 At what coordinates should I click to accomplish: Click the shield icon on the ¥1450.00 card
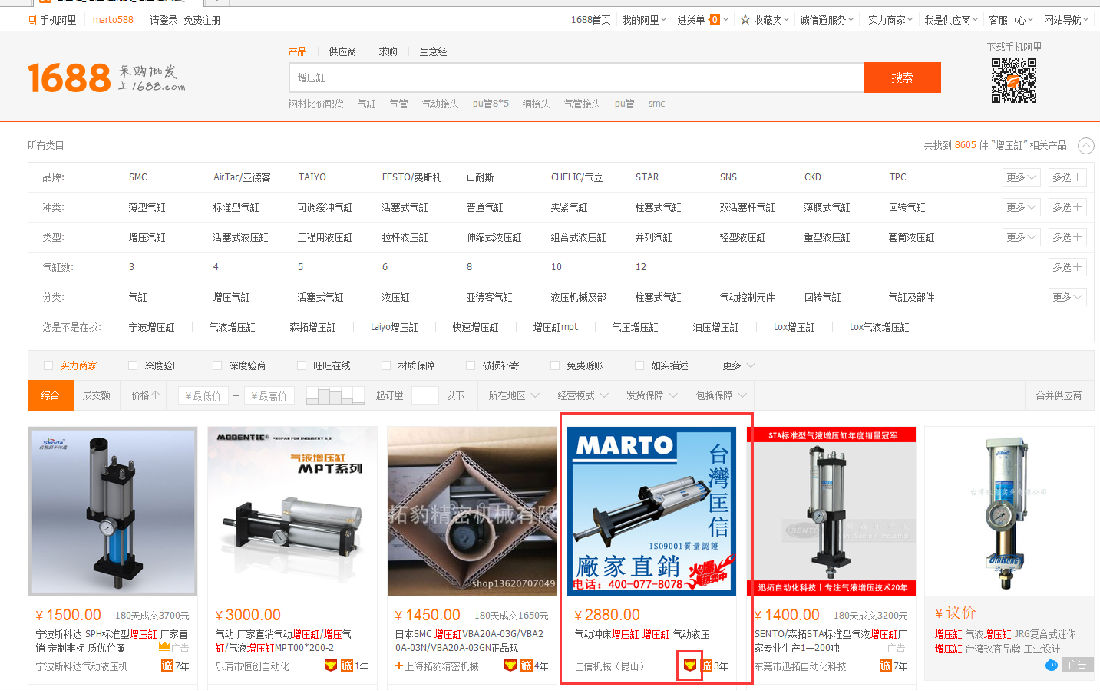511,665
